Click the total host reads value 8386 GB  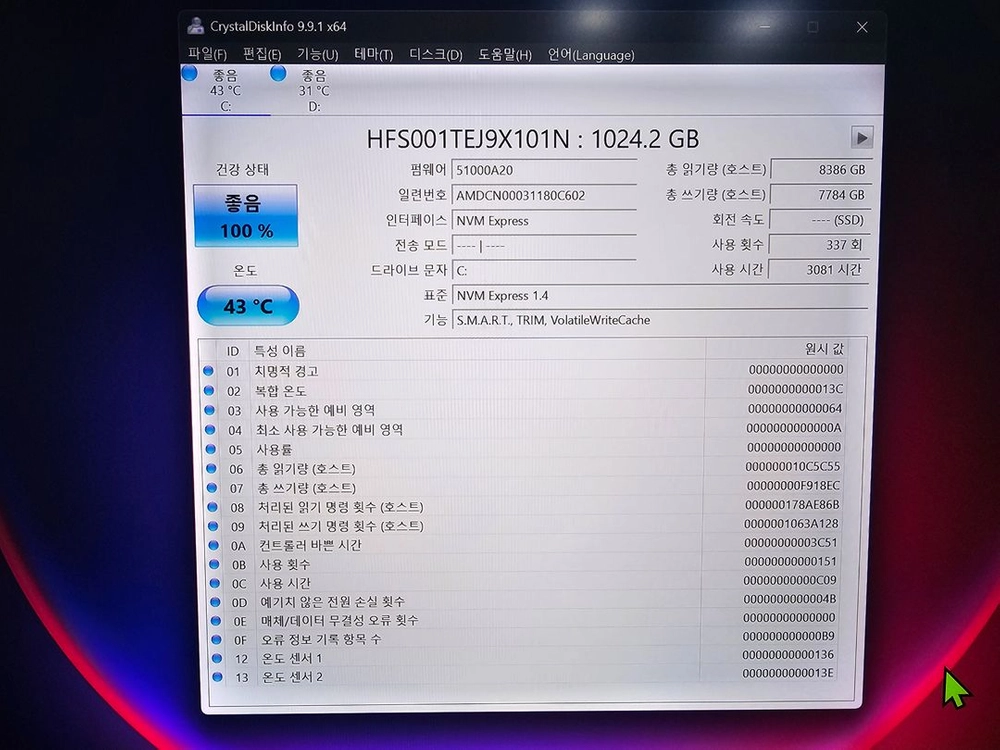pos(820,170)
